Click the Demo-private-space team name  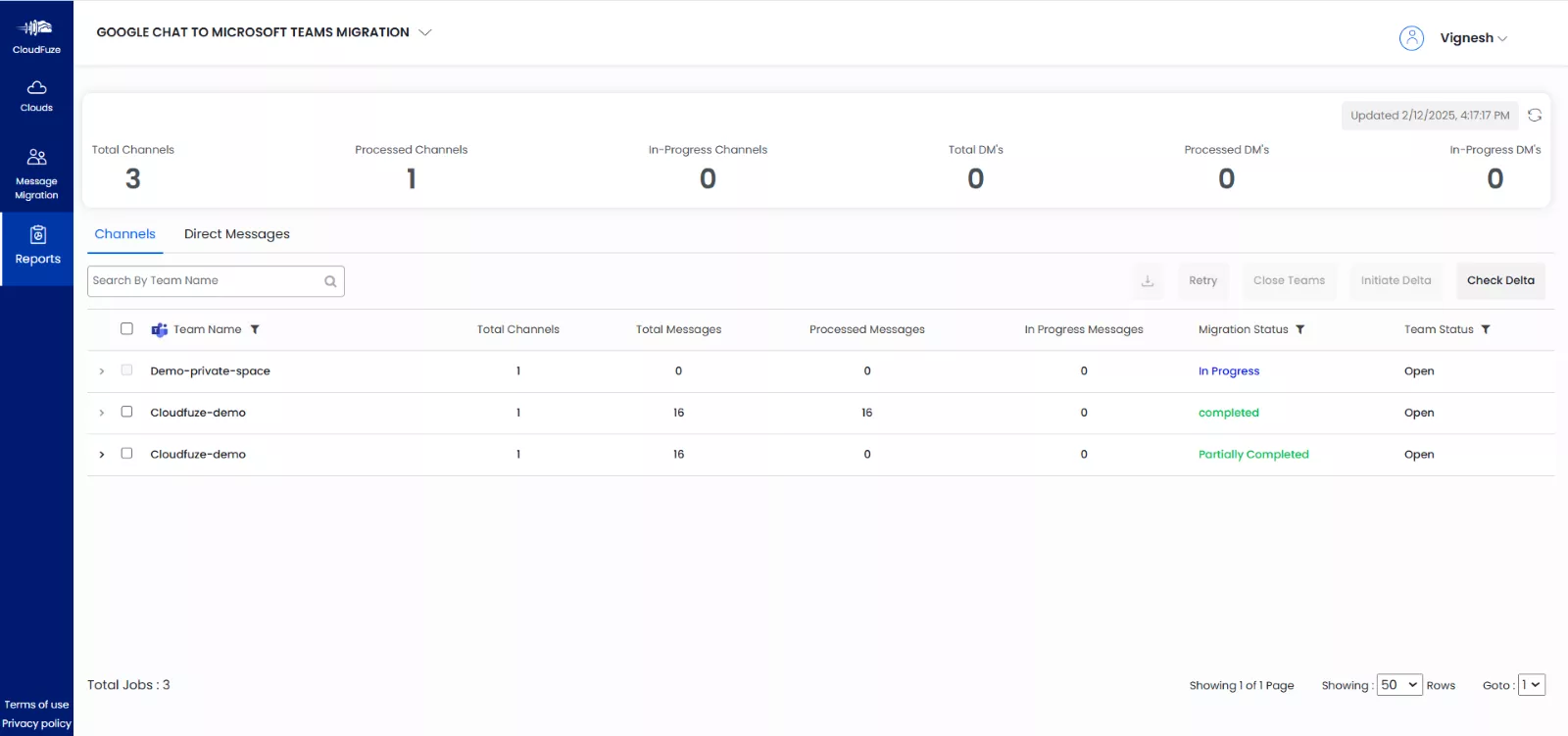coord(210,371)
